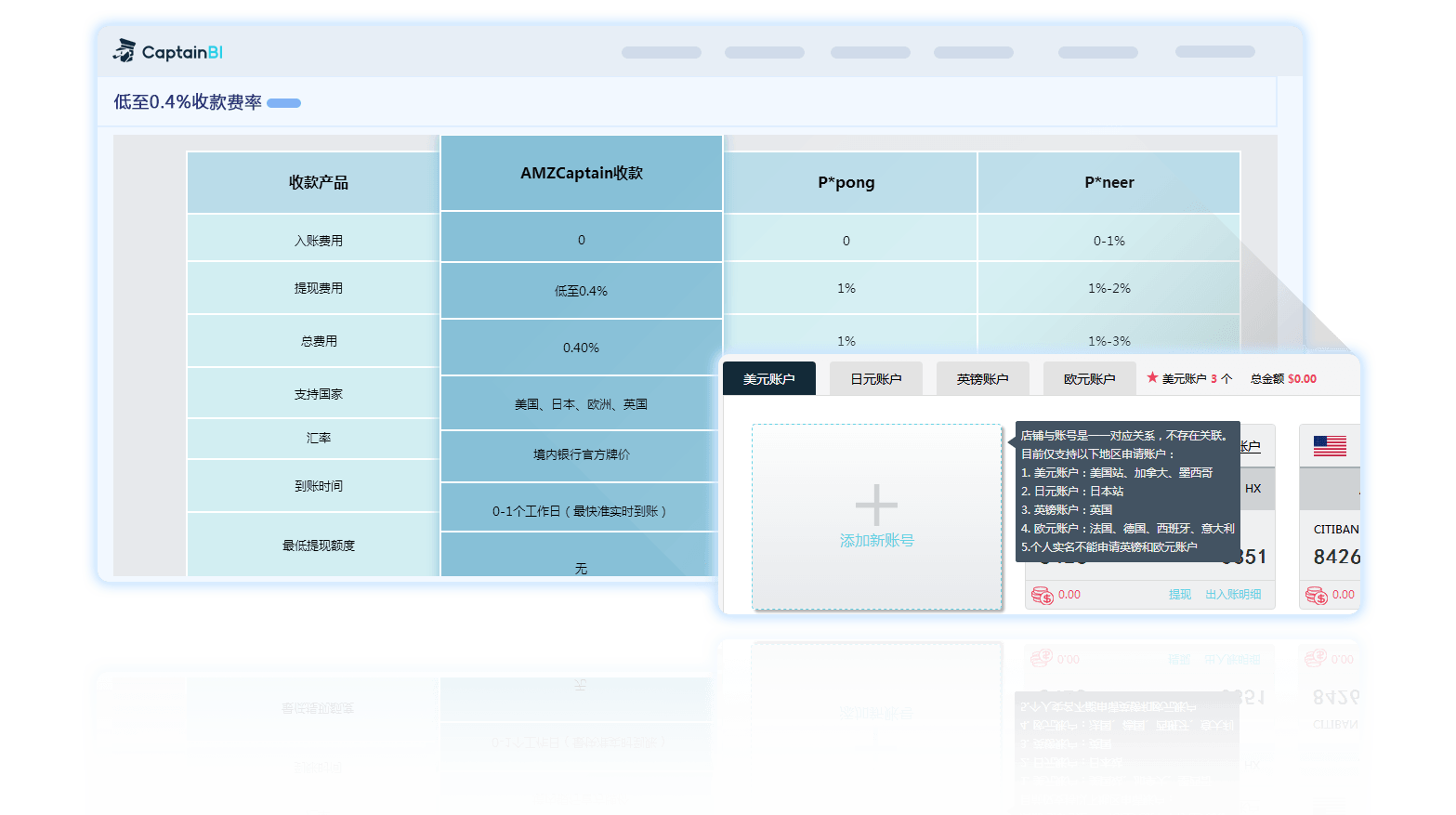The height and width of the screenshot is (815, 1456).
Task: Click the 1%-2% cell under P*neer
Action: point(1109,288)
